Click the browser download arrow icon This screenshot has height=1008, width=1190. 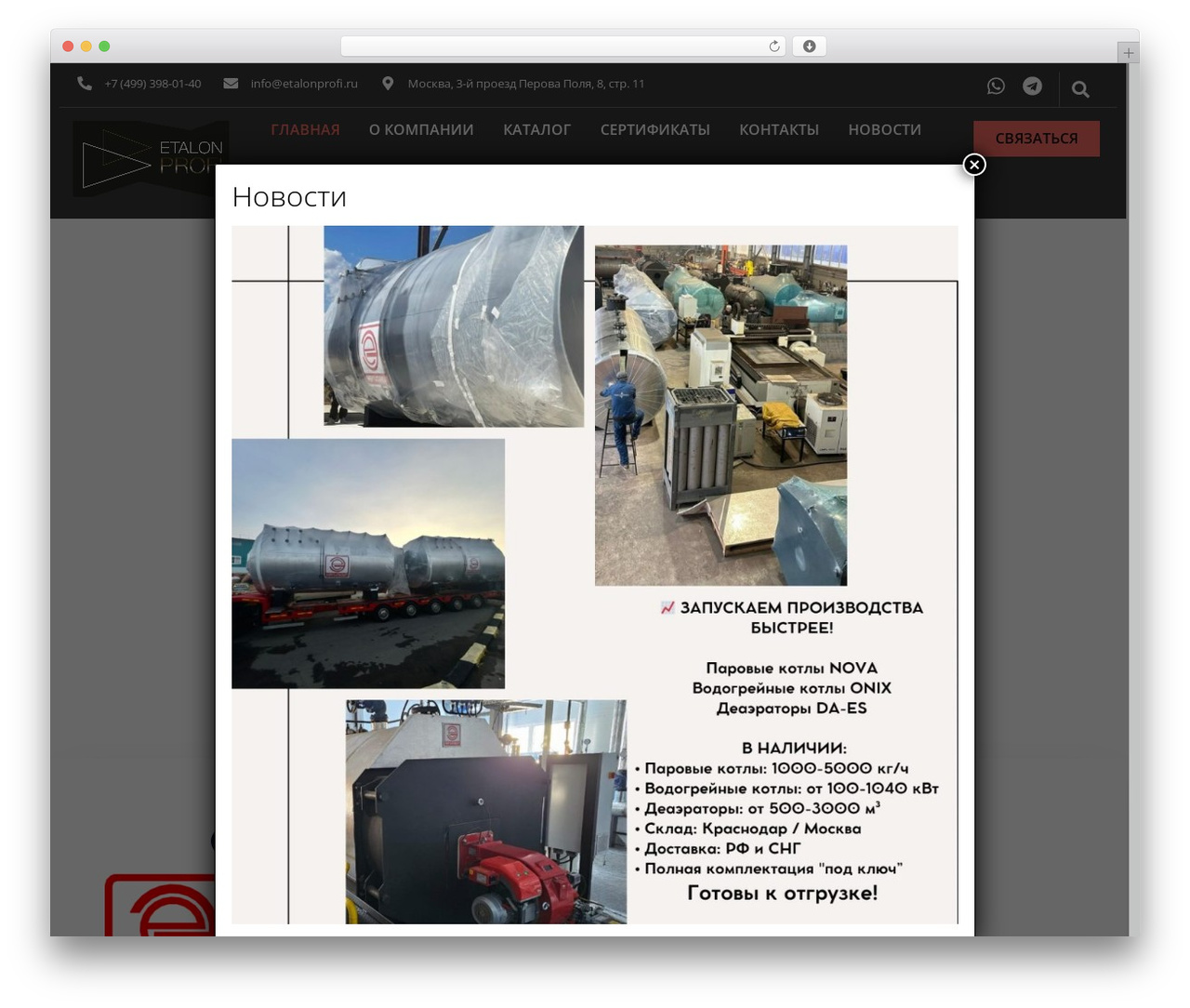[x=809, y=46]
